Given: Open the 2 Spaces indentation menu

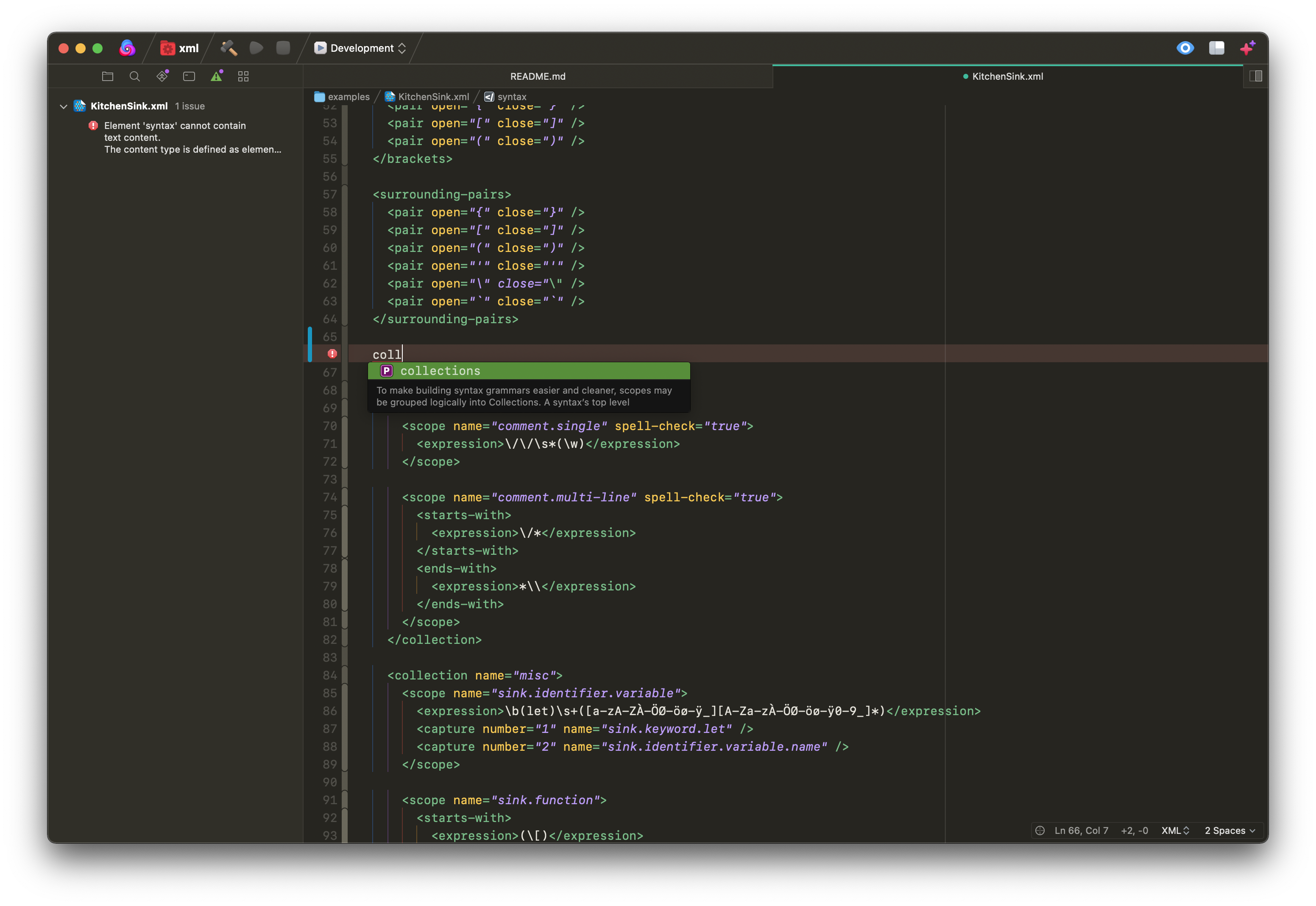Looking at the screenshot, I should pos(1229,830).
